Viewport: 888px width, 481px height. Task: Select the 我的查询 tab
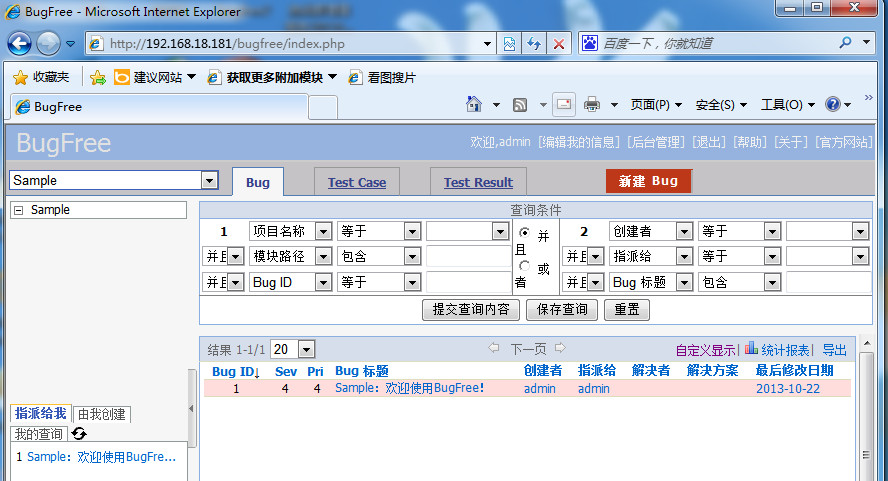pyautogui.click(x=39, y=435)
